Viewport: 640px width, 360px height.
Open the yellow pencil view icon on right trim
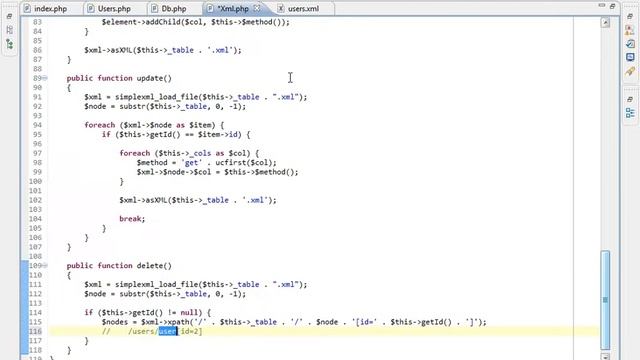(x=630, y=71)
